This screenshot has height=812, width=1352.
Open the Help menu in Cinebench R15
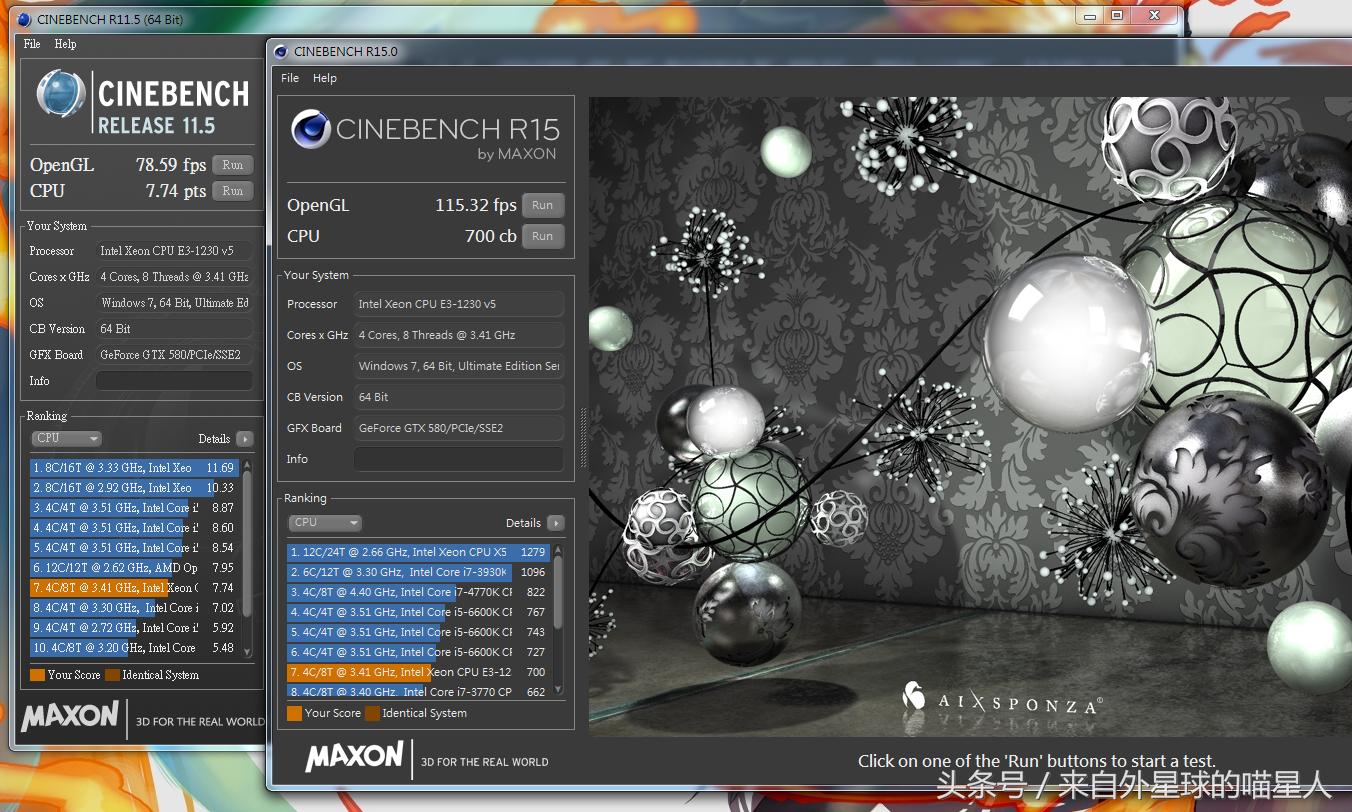[x=325, y=78]
